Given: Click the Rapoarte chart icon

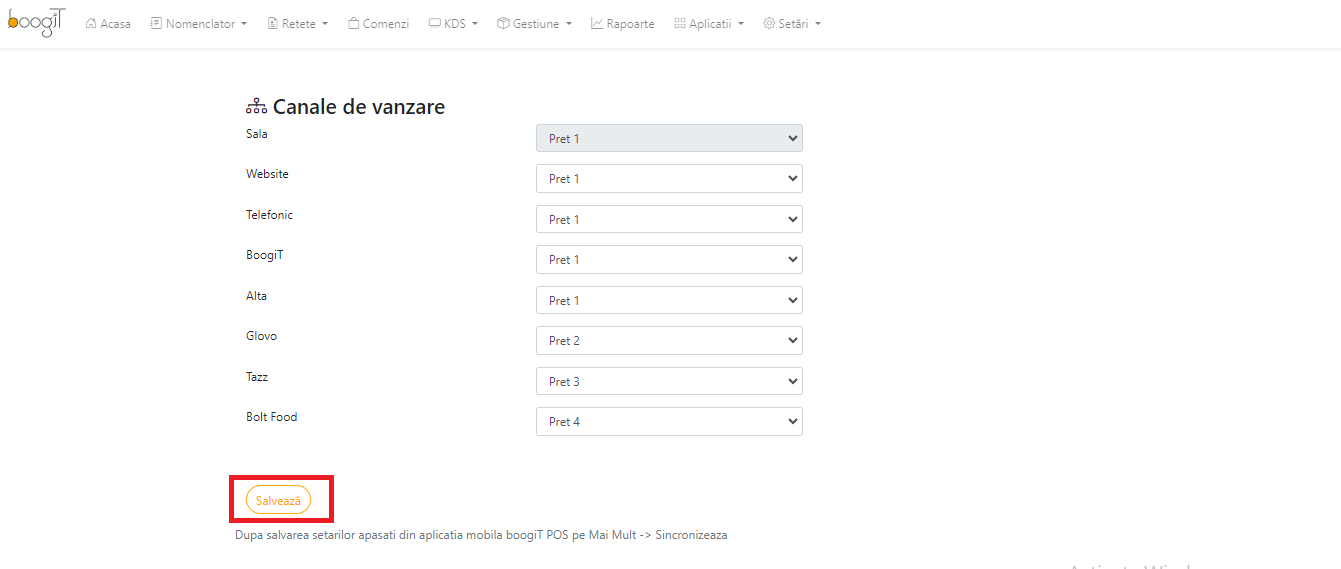Looking at the screenshot, I should pos(597,23).
